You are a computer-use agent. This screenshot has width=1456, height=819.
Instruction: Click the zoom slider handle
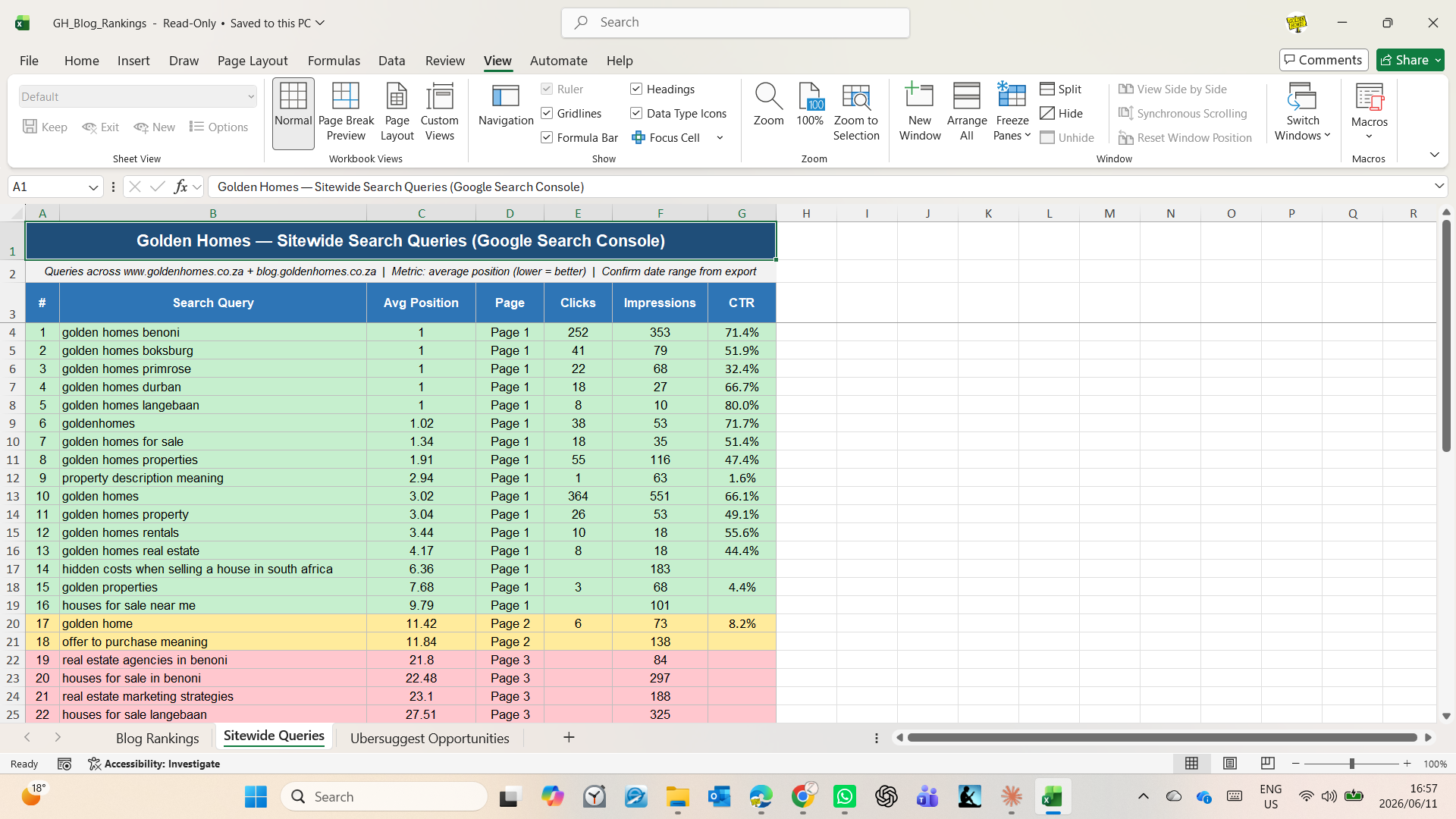tap(1351, 764)
